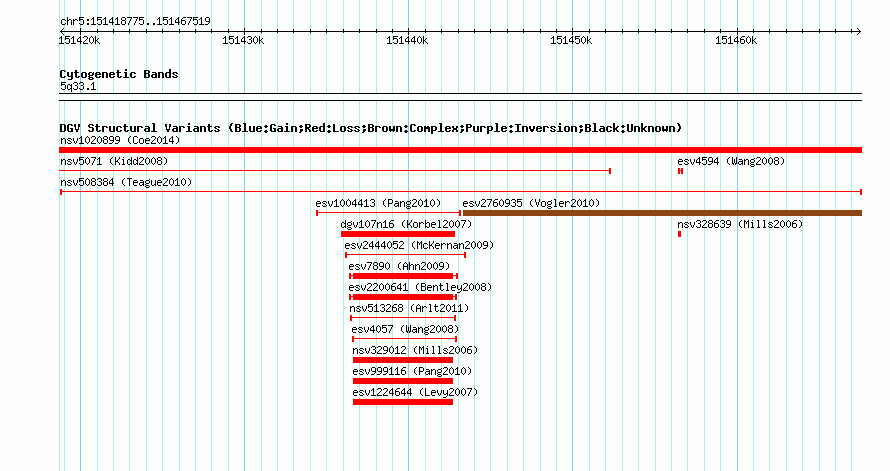The width and height of the screenshot is (890, 471).
Task: Select the esv2200641 red bar
Action: coord(403,297)
